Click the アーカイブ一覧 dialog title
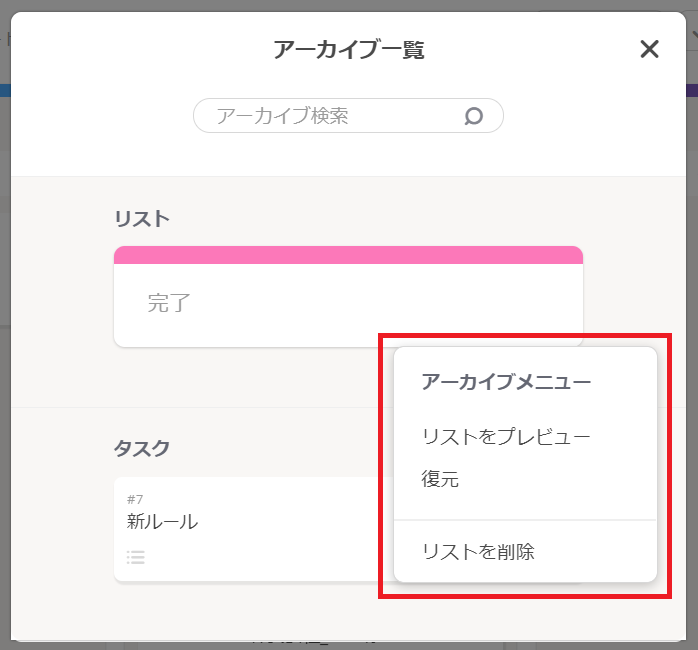 (349, 50)
